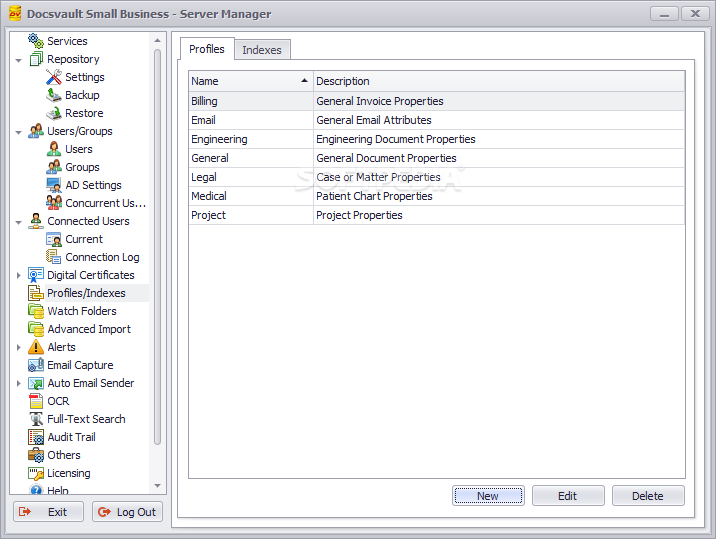Screen dimensions: 716x539
Task: Click the Restore icon
Action: pos(54,113)
